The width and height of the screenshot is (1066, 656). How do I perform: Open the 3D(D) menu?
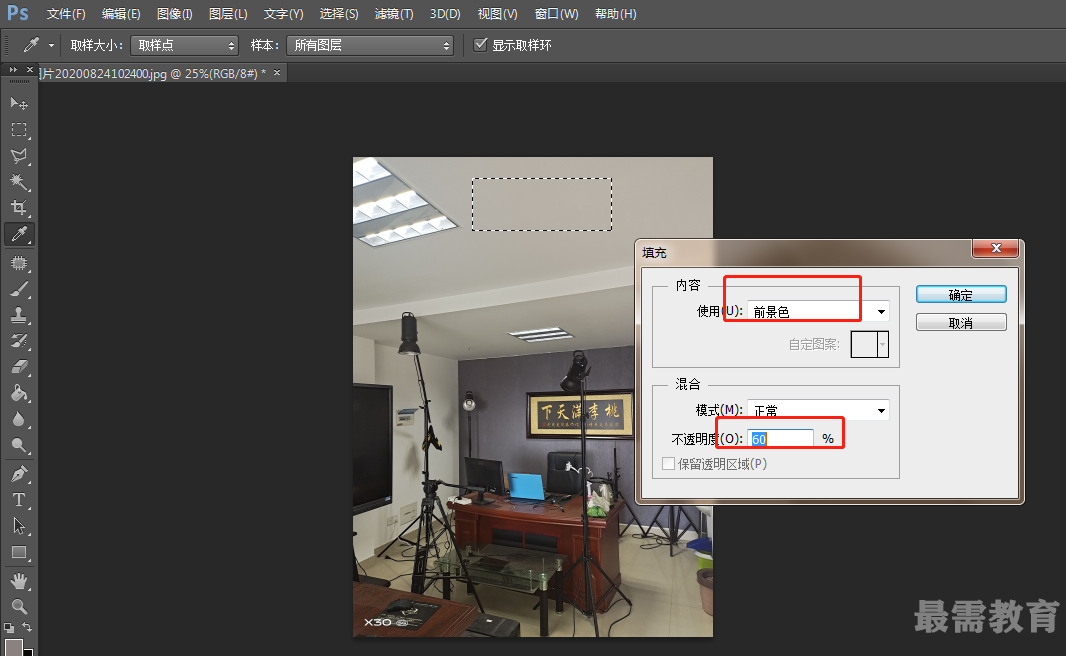445,14
